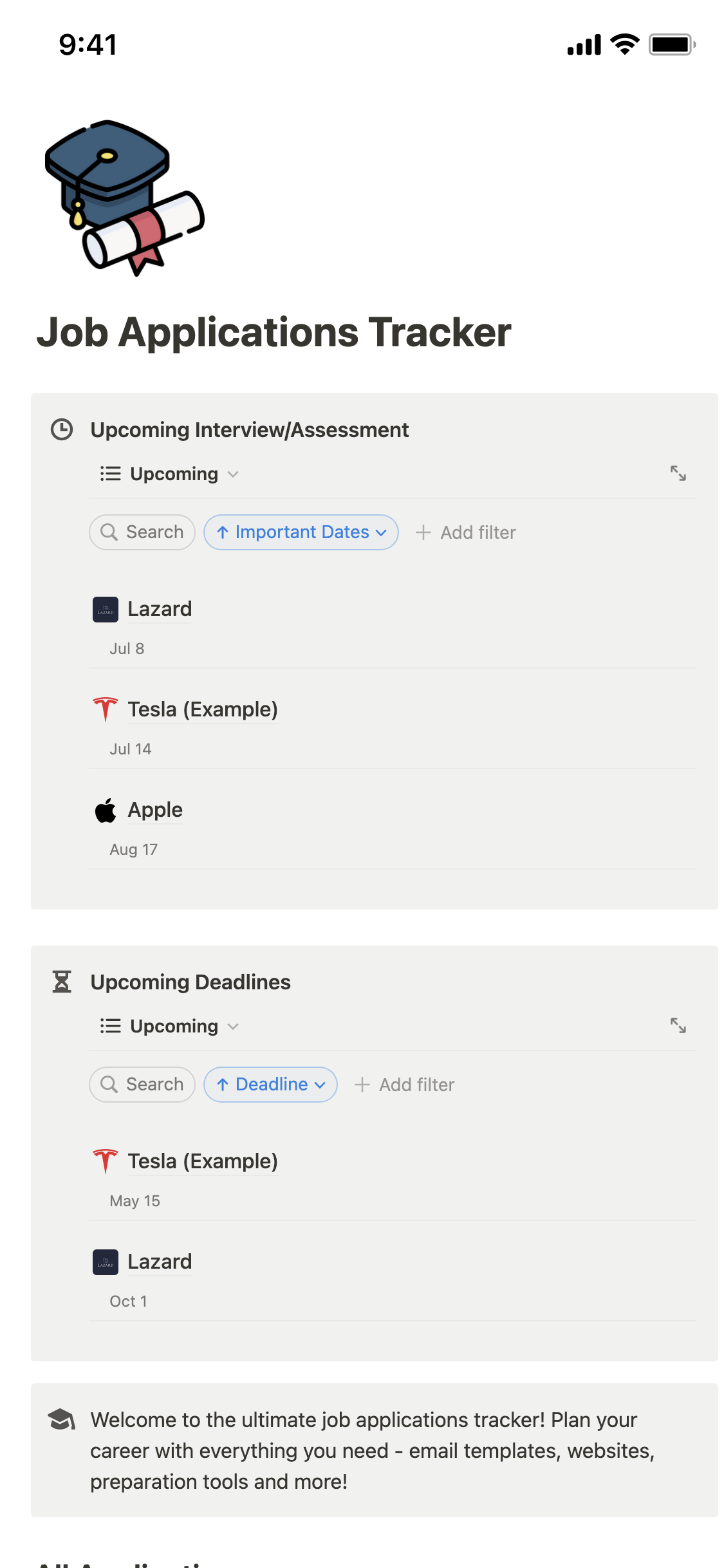The height and width of the screenshot is (1568, 724).
Task: Add filter to the interviews list
Action: coord(466,532)
